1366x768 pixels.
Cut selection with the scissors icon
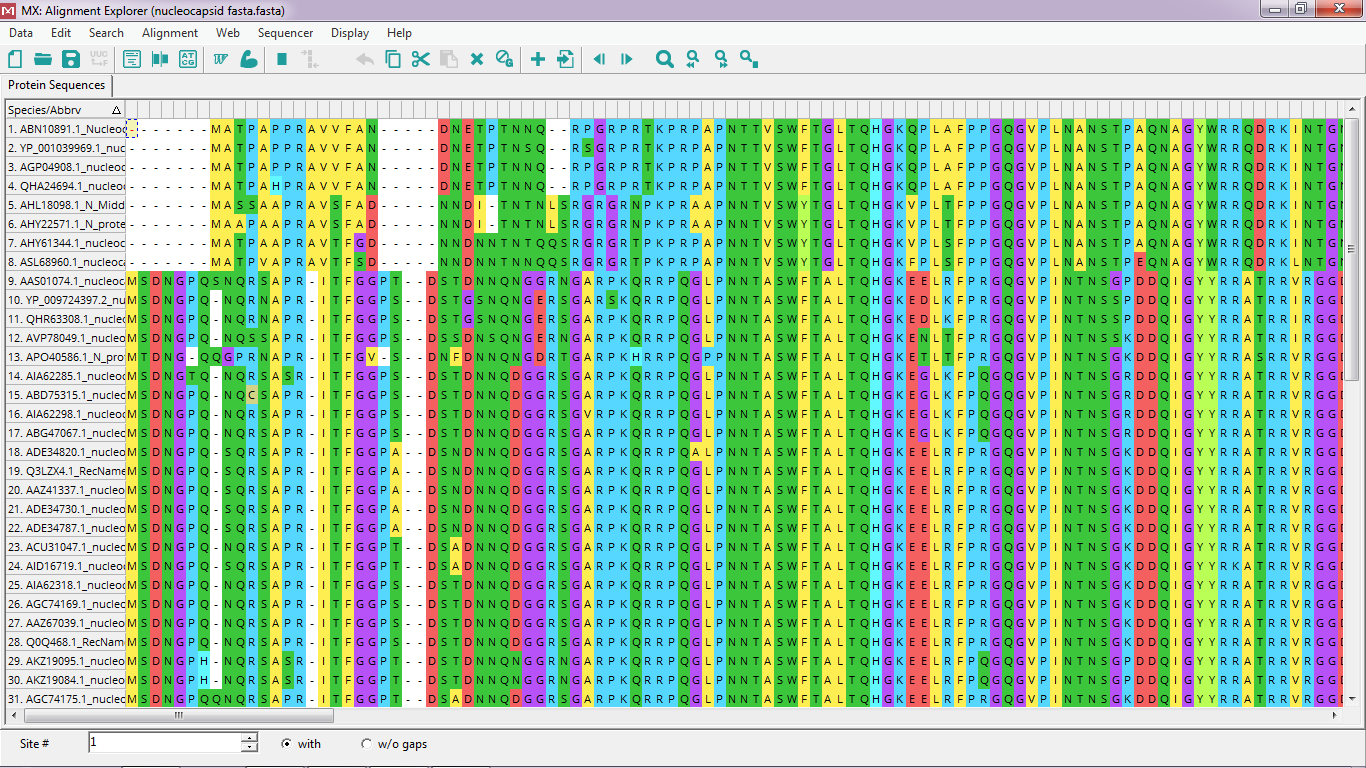[420, 60]
